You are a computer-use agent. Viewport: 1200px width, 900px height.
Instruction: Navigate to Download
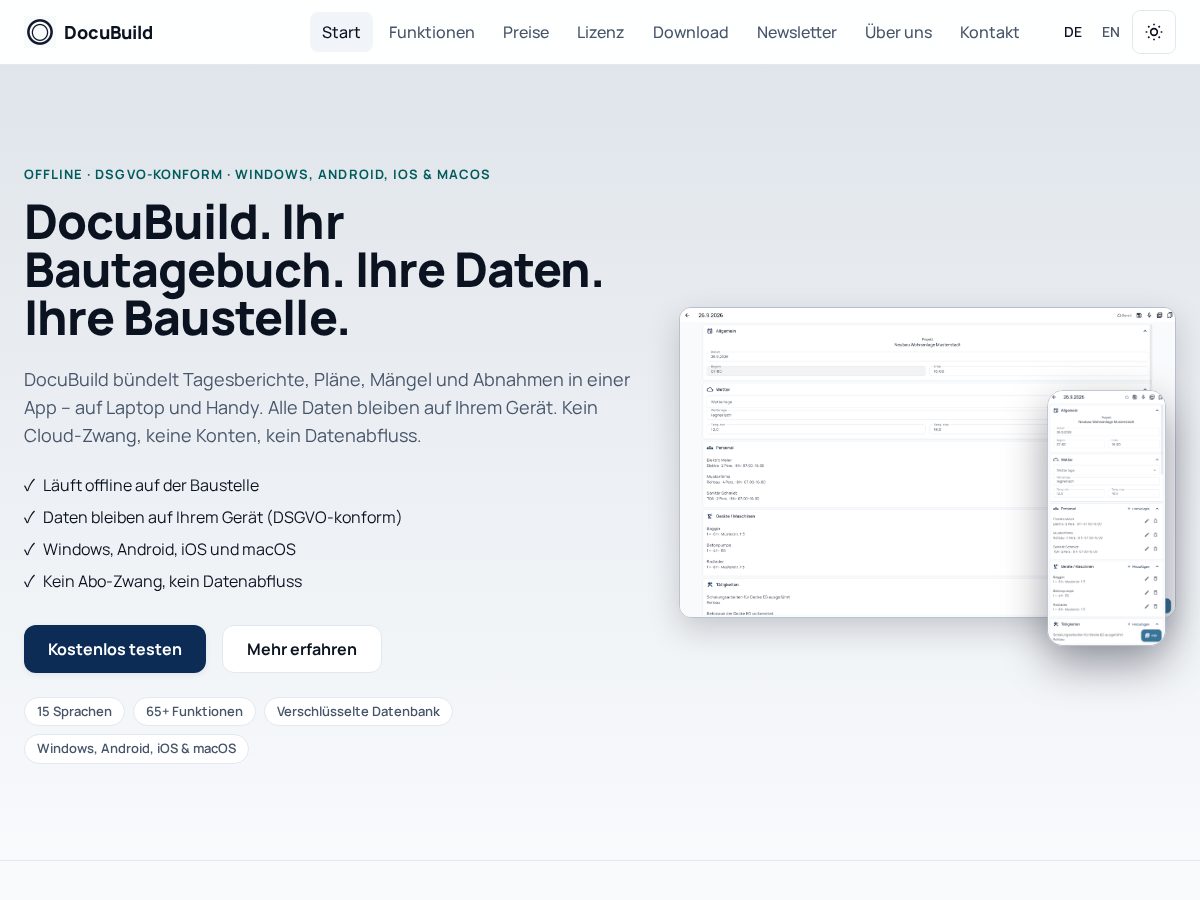point(691,32)
